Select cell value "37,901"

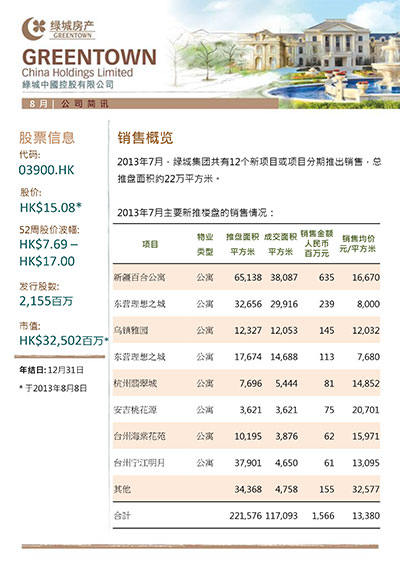click(248, 462)
